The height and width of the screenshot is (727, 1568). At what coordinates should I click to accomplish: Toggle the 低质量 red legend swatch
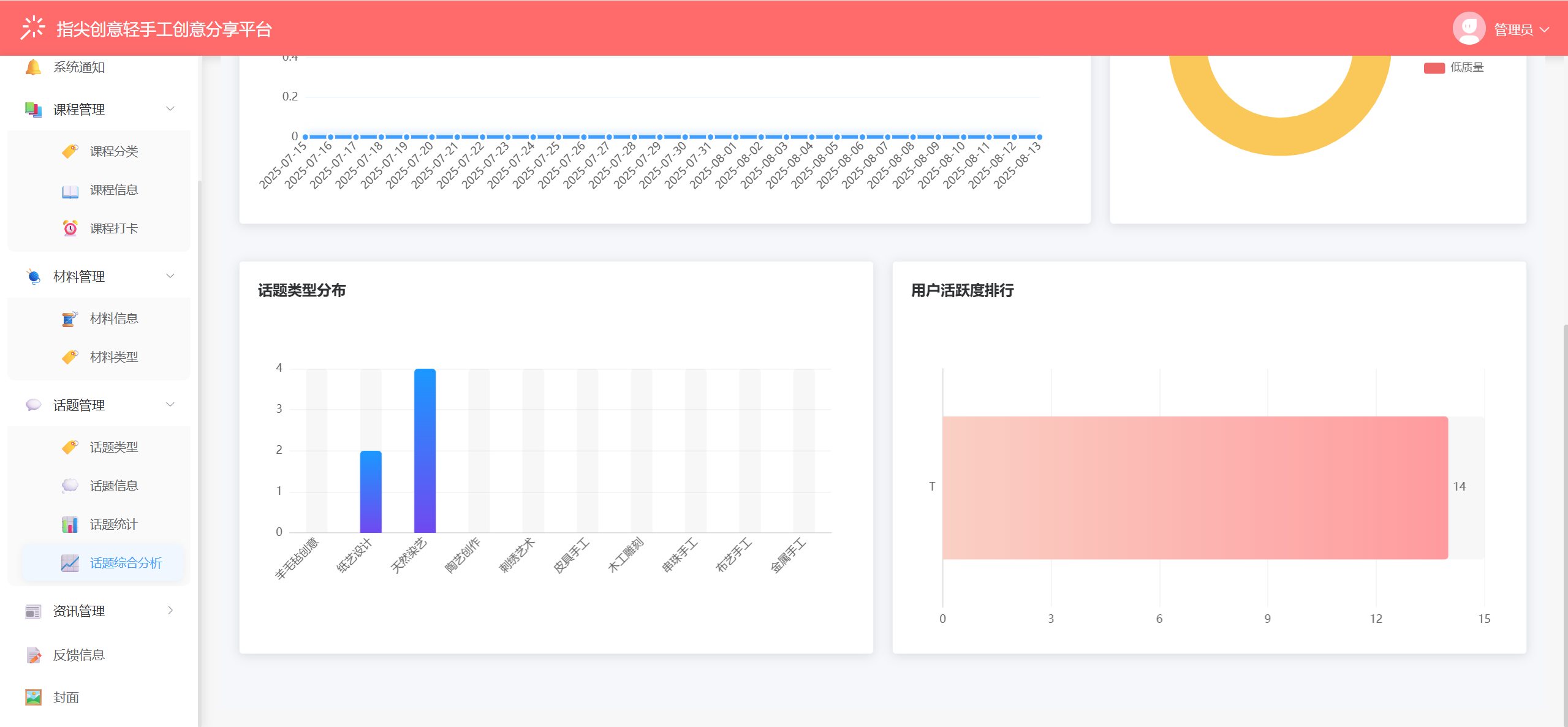pyautogui.click(x=1434, y=68)
